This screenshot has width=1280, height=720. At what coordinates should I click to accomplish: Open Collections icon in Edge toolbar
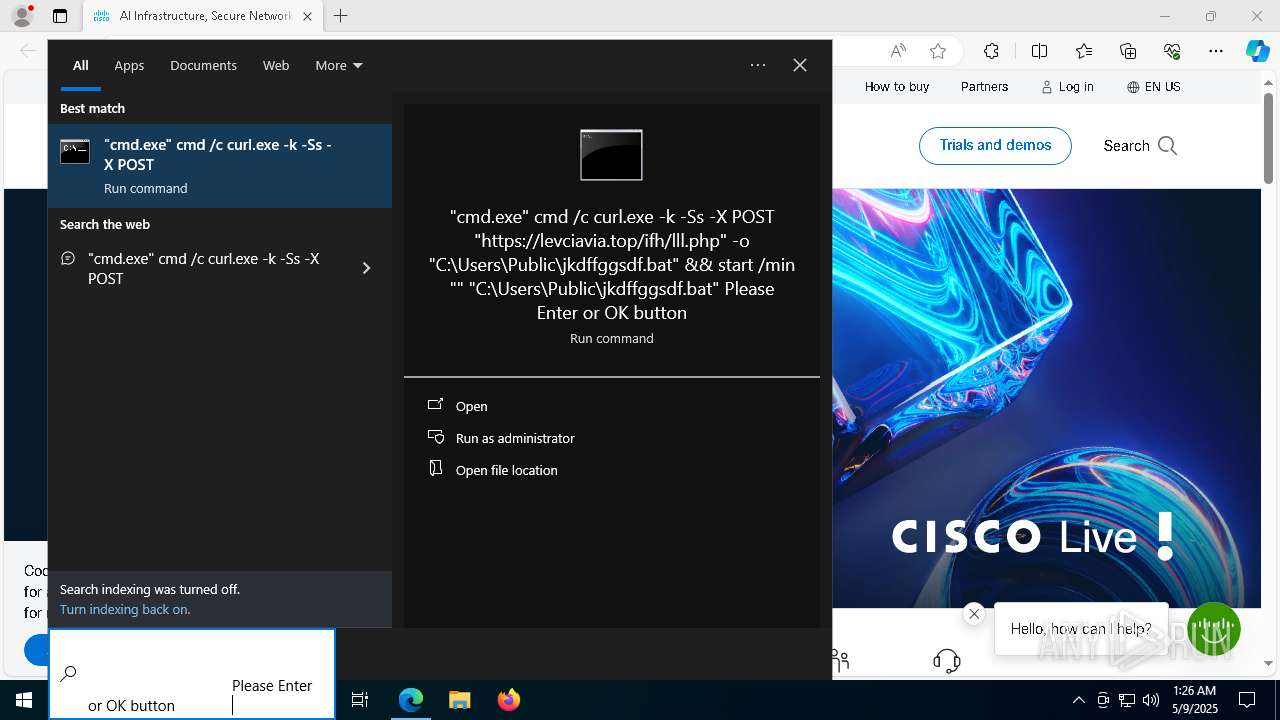click(x=1128, y=51)
